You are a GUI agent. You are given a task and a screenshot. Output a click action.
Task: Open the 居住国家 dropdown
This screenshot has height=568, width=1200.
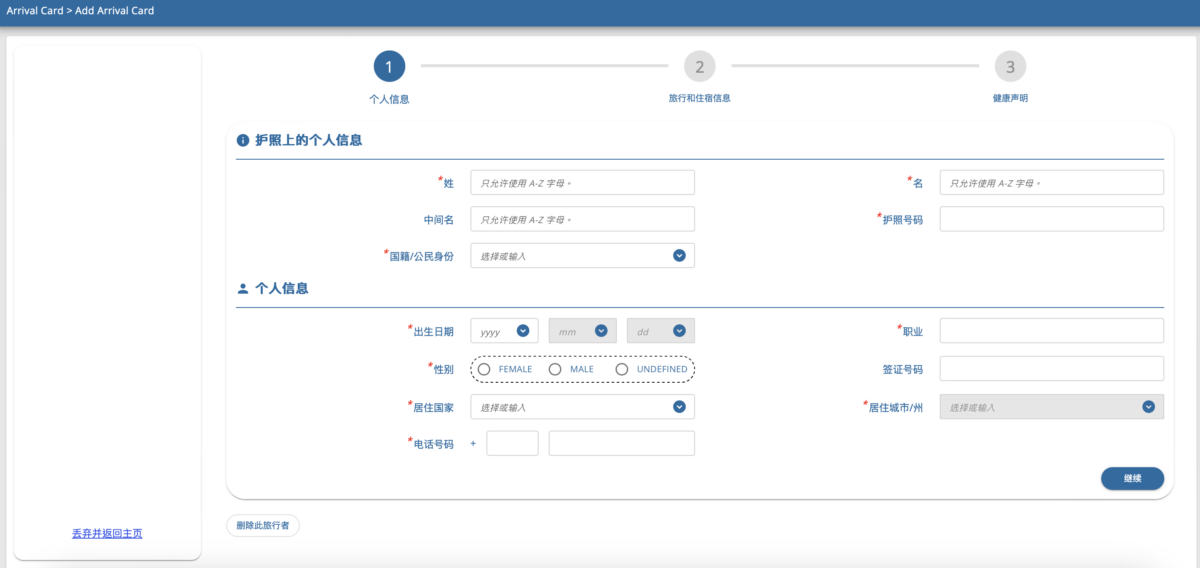(679, 407)
